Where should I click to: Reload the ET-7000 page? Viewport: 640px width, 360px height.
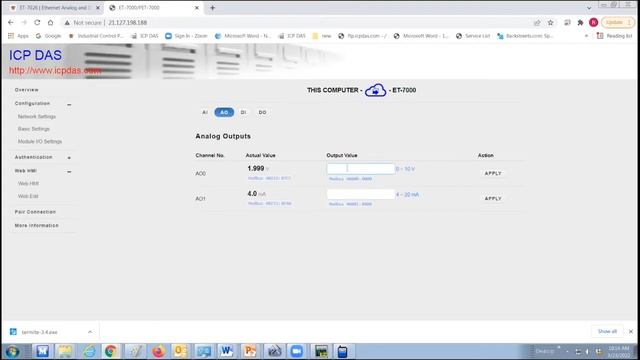(37, 22)
